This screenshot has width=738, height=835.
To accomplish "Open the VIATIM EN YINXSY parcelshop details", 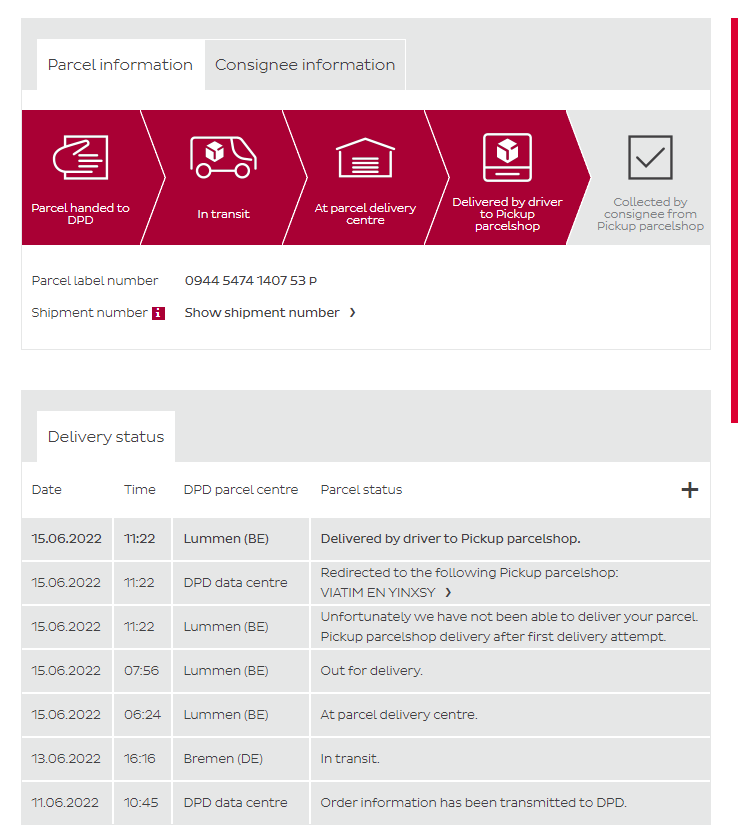I will [x=385, y=592].
